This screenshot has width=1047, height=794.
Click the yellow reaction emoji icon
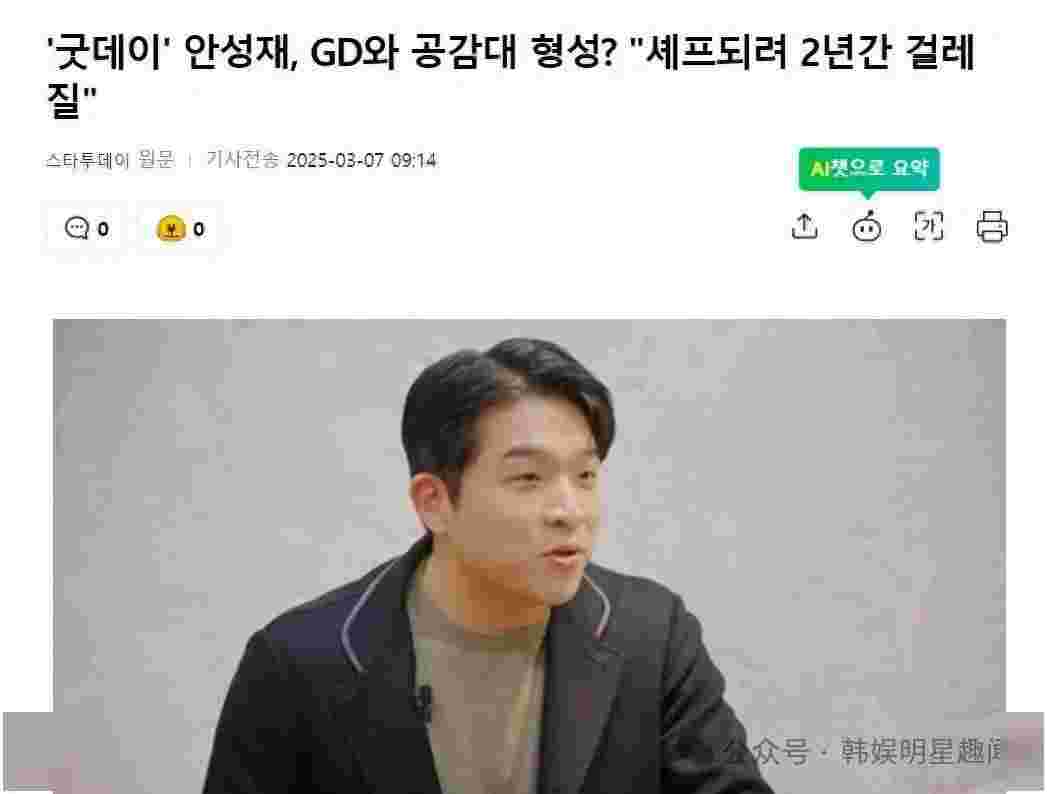click(170, 228)
